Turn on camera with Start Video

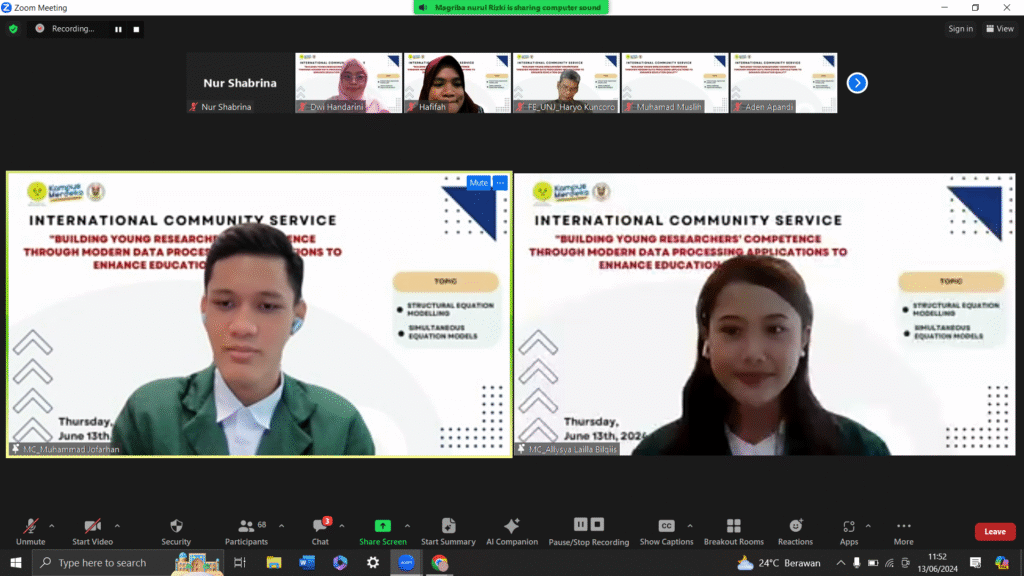tap(92, 531)
